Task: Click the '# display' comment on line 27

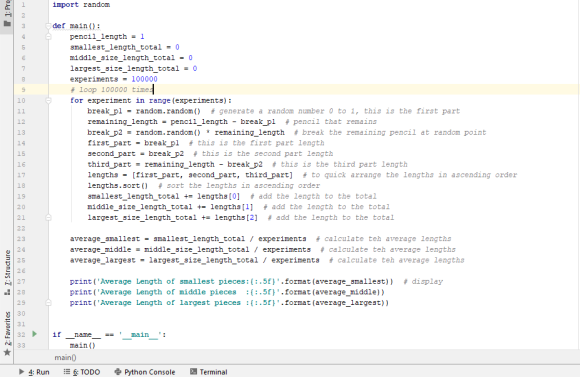Action: click(x=423, y=282)
